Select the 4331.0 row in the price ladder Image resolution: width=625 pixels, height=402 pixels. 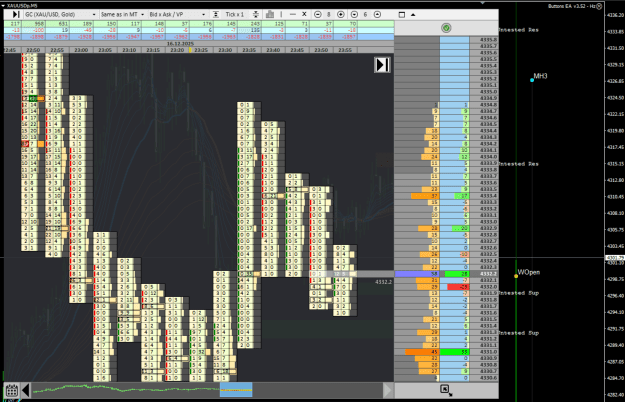(x=446, y=352)
